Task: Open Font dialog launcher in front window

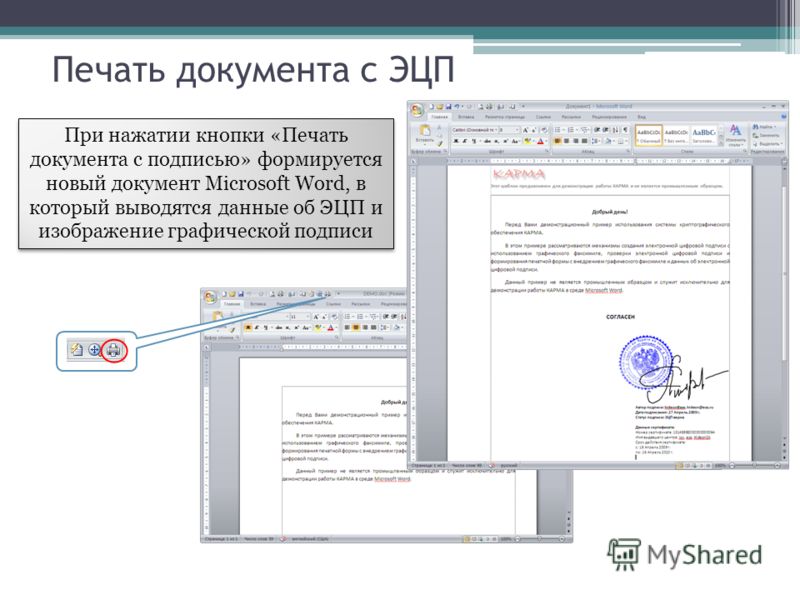Action: 547,151
